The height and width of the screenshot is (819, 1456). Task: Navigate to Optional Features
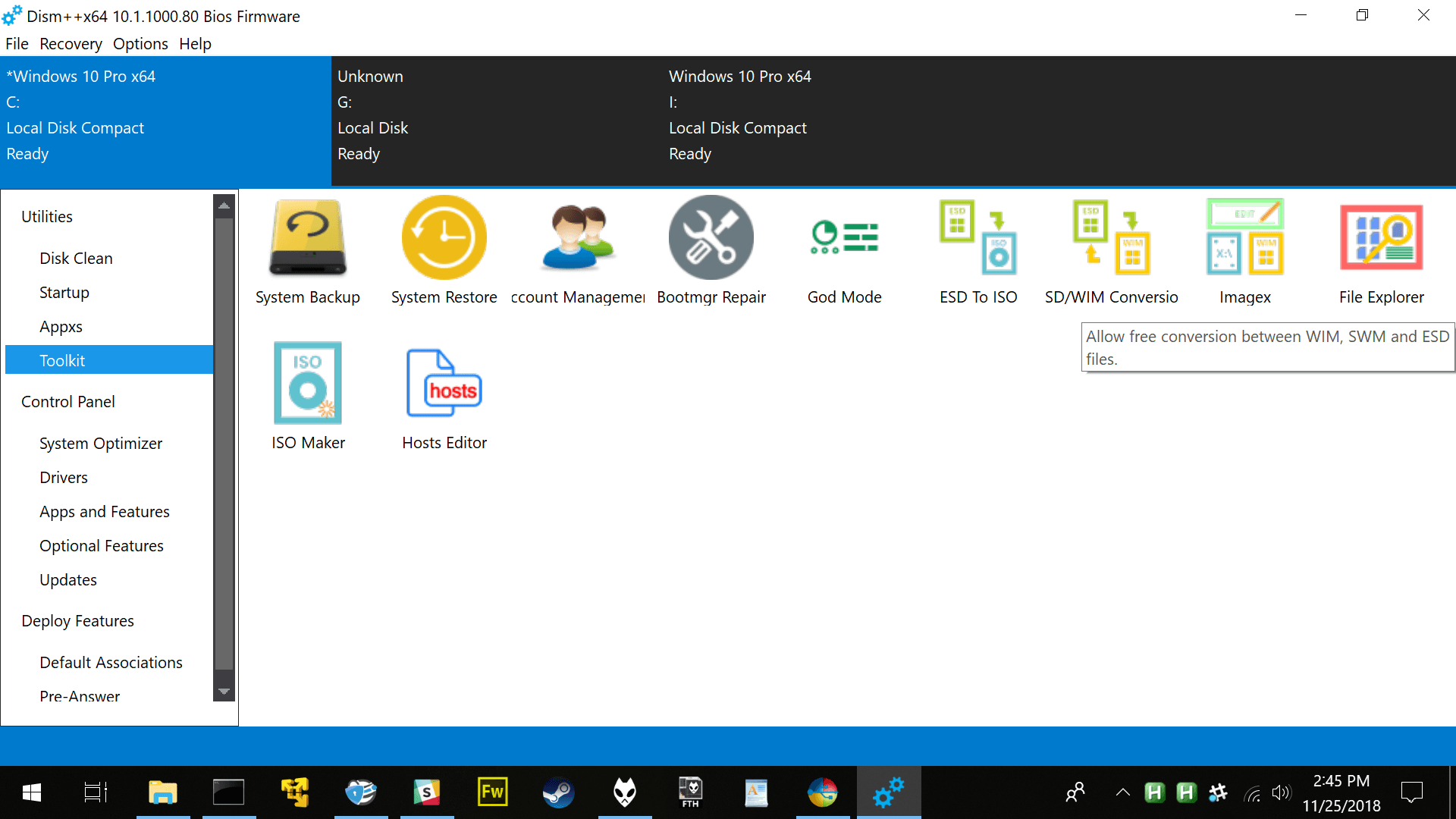coord(101,545)
